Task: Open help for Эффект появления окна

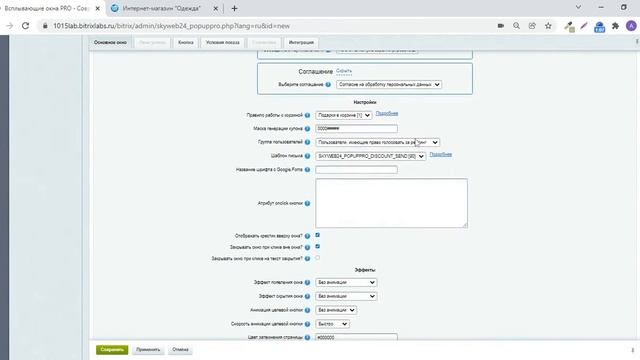Action: point(307,282)
